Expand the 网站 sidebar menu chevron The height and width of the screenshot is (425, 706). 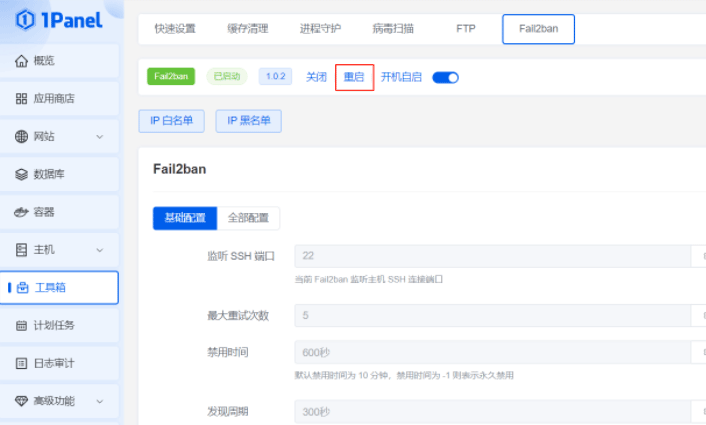tap(100, 136)
